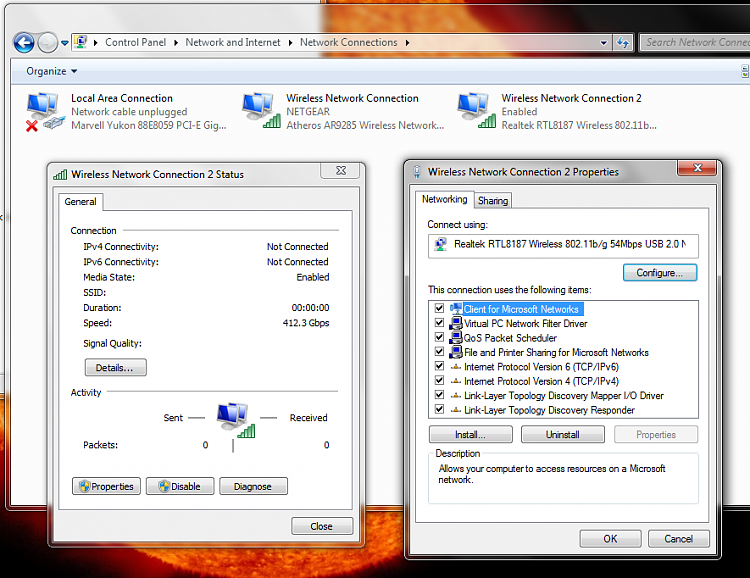Go to Network and Internet breadcrumb
This screenshot has height=578, width=750.
(233, 42)
